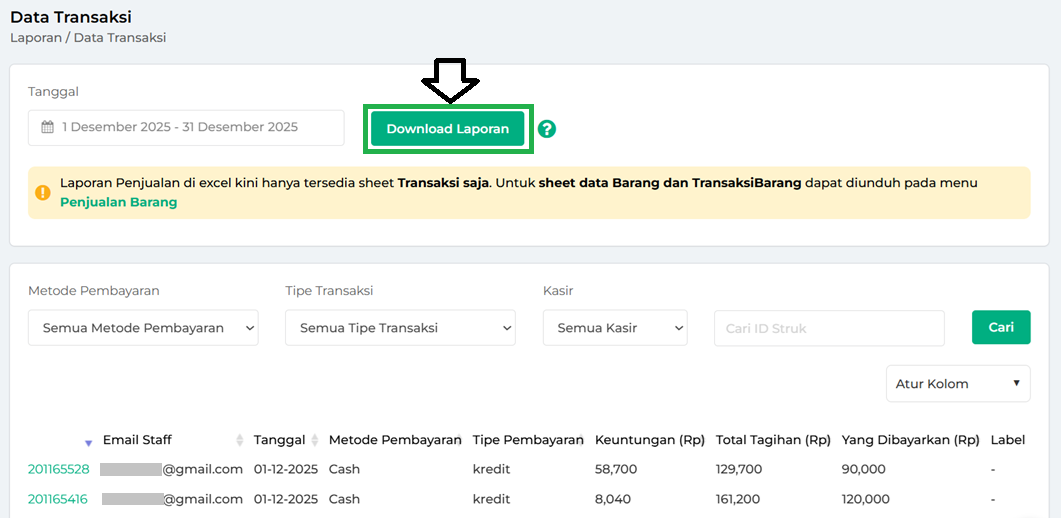The width and height of the screenshot is (1061, 518).
Task: Open the Semua Metode Pembayaran dropdown
Action: tap(143, 328)
